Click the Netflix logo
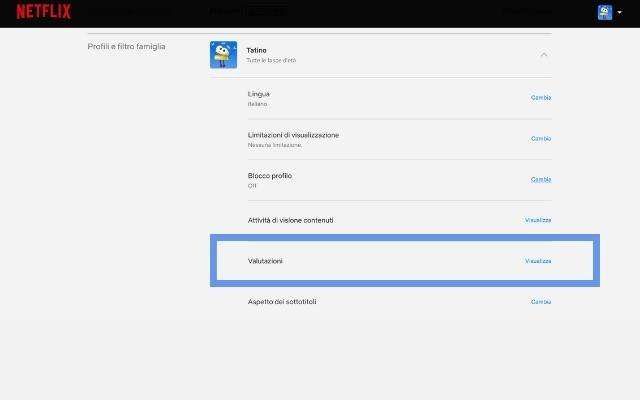Screen dimensions: 640x400 [x=43, y=12]
